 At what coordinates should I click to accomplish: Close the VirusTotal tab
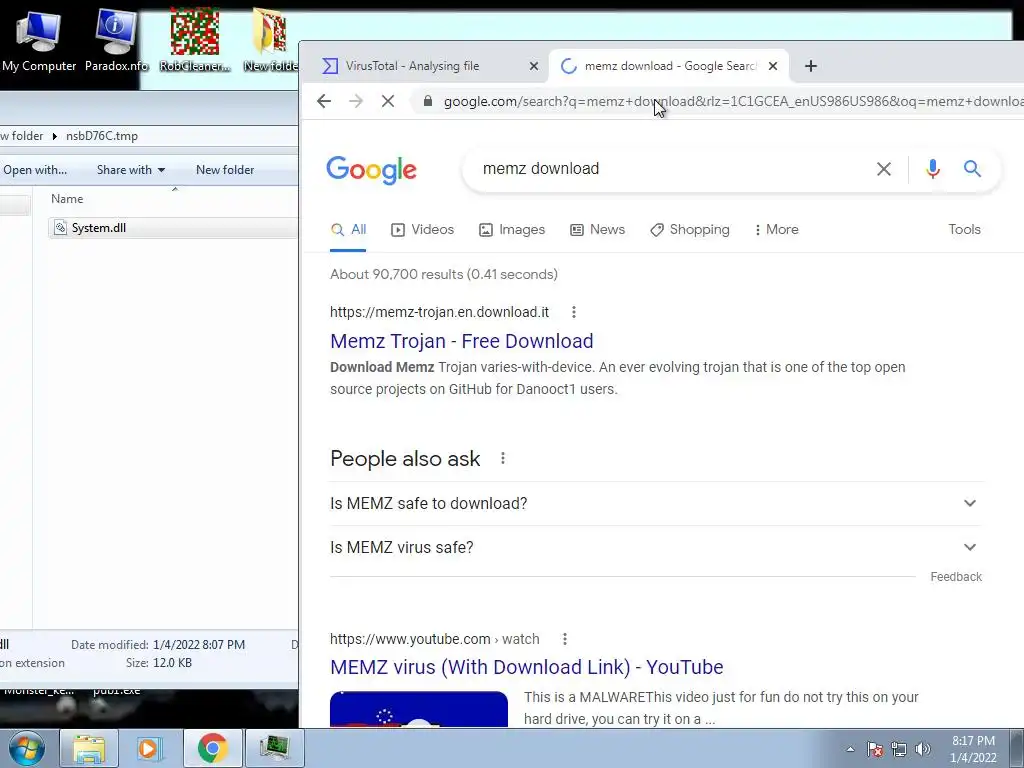coord(534,66)
